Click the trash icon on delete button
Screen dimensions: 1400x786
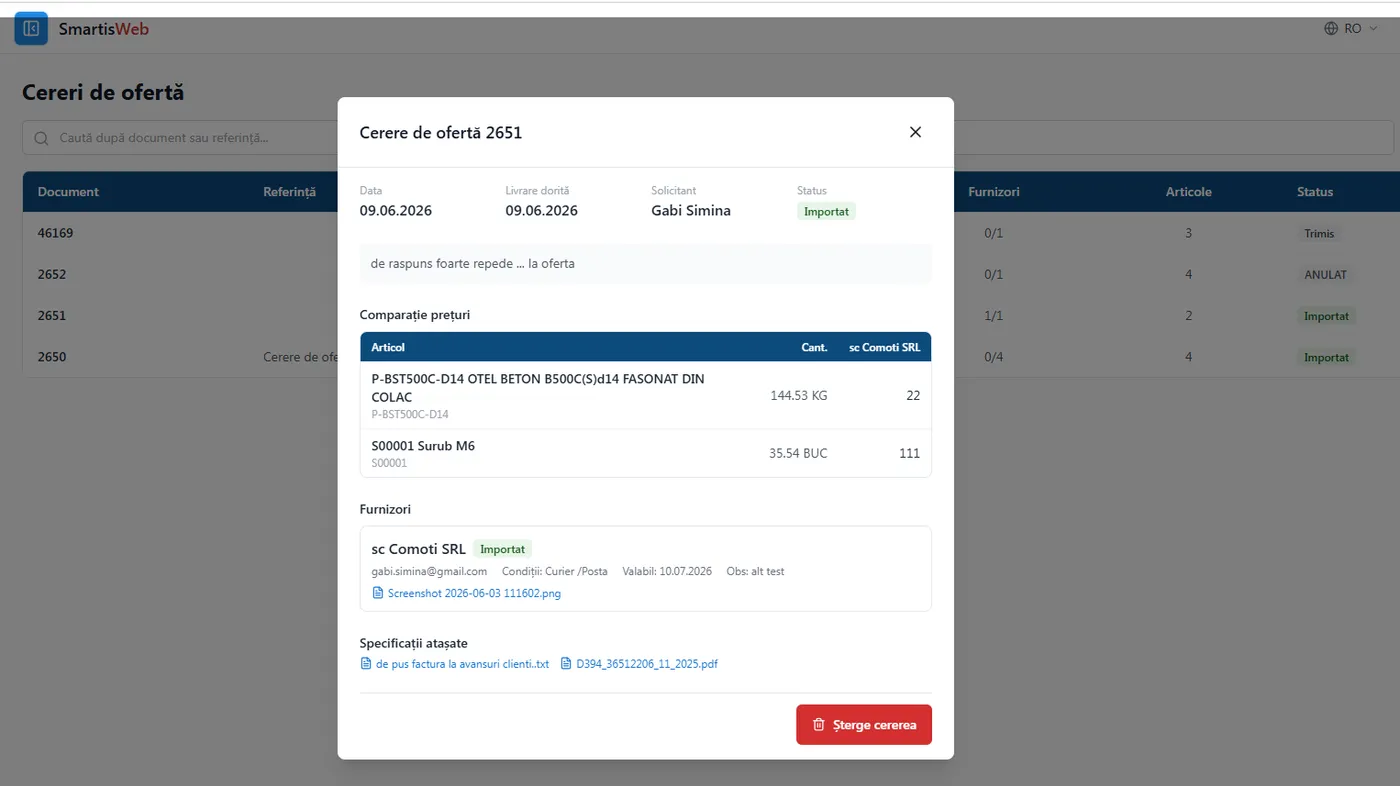click(819, 725)
